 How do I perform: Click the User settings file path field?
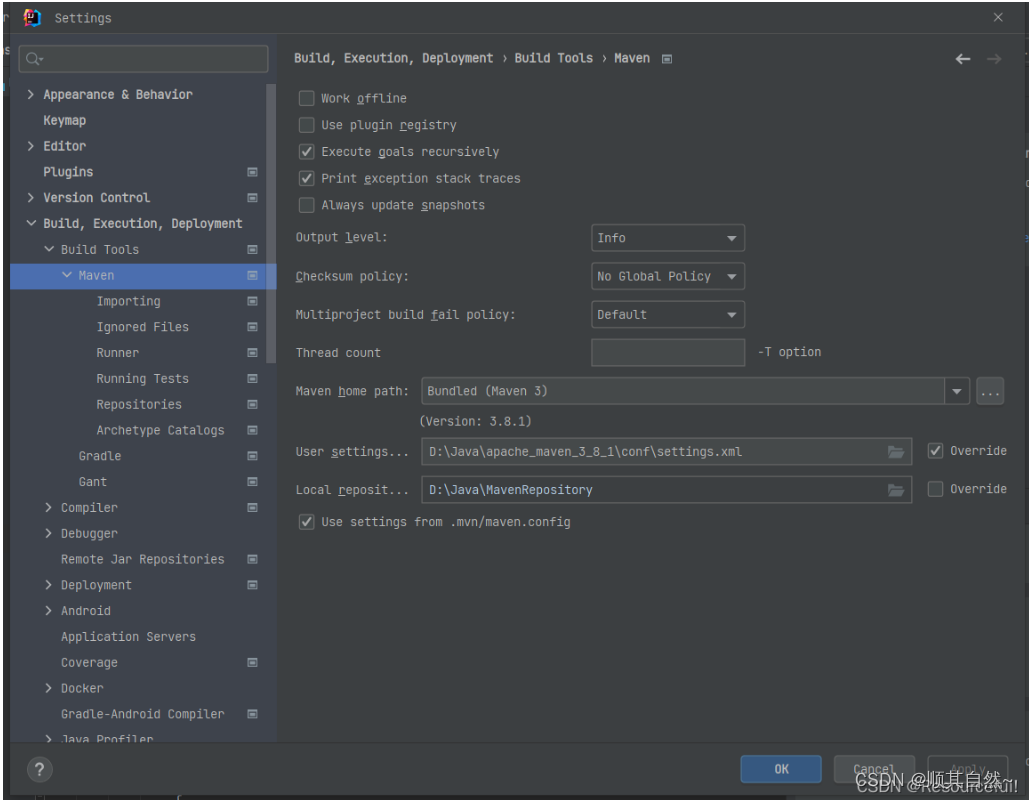[666, 452]
